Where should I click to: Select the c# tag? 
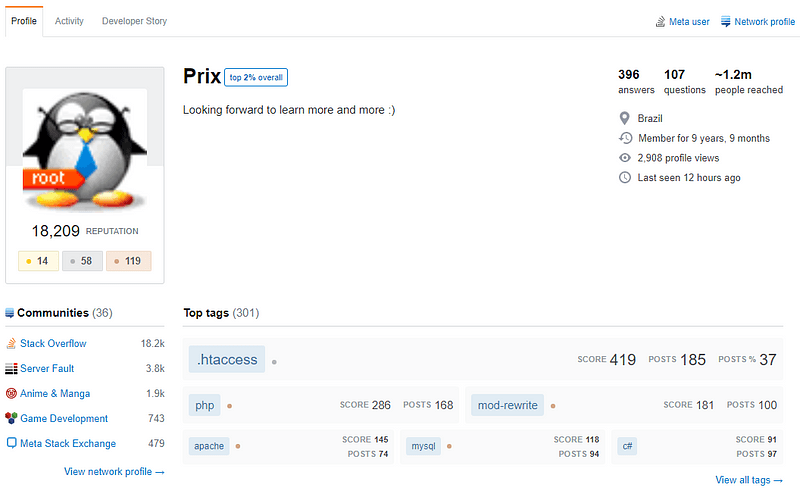coord(627,446)
